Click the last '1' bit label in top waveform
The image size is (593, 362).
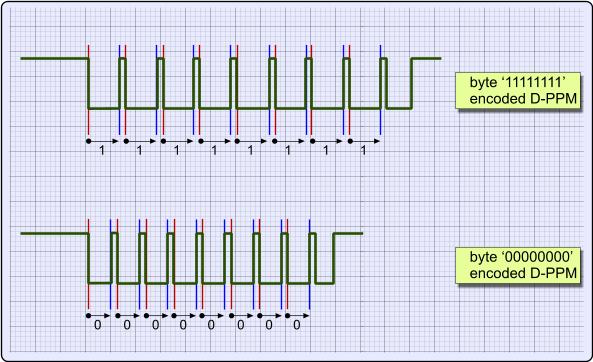[363, 151]
